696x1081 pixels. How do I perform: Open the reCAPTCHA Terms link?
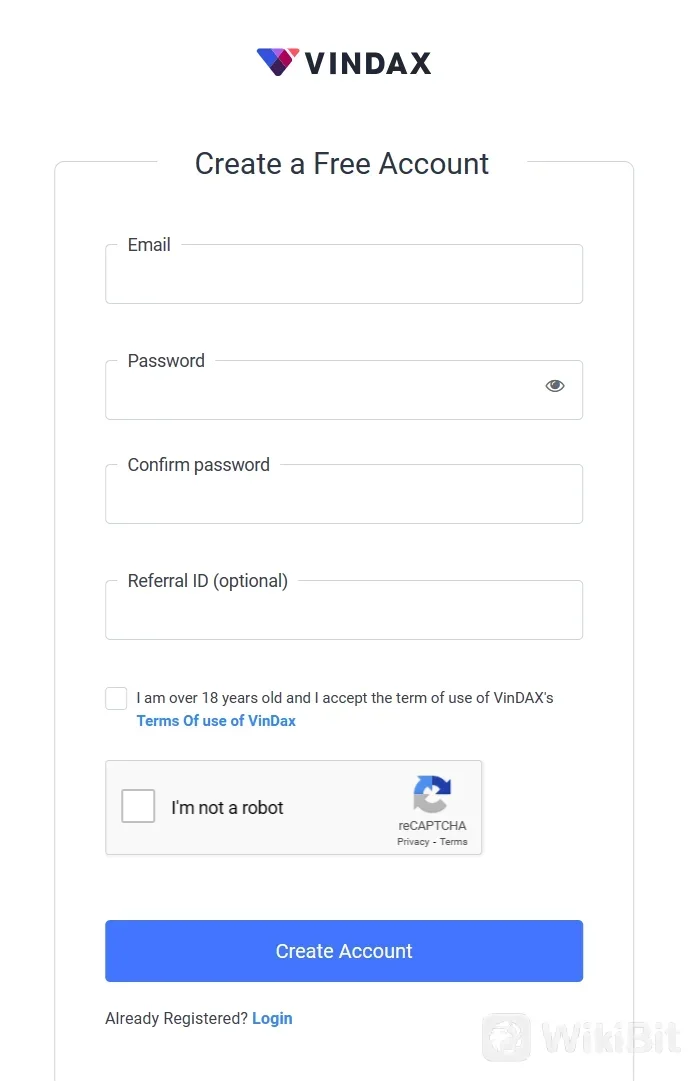454,842
